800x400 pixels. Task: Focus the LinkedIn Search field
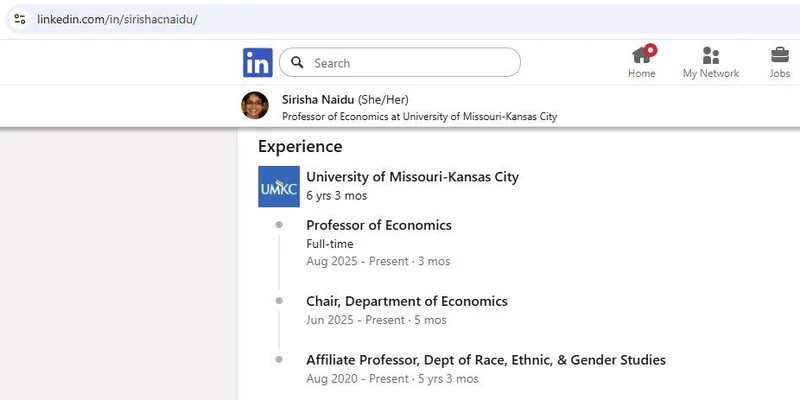click(400, 63)
